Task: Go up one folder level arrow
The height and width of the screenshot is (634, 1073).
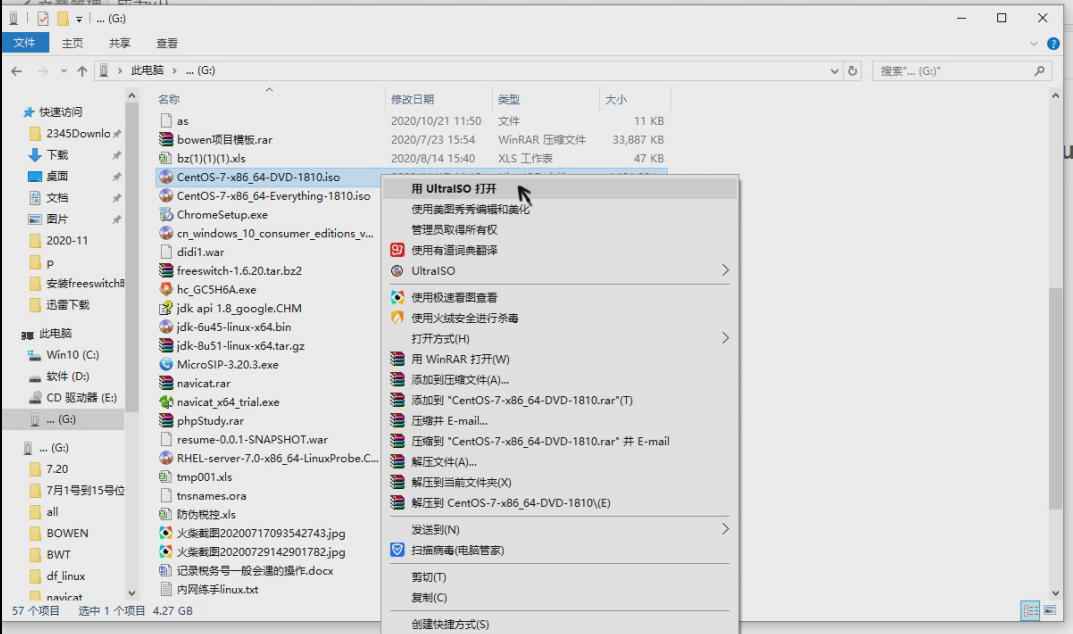Action: tap(82, 71)
